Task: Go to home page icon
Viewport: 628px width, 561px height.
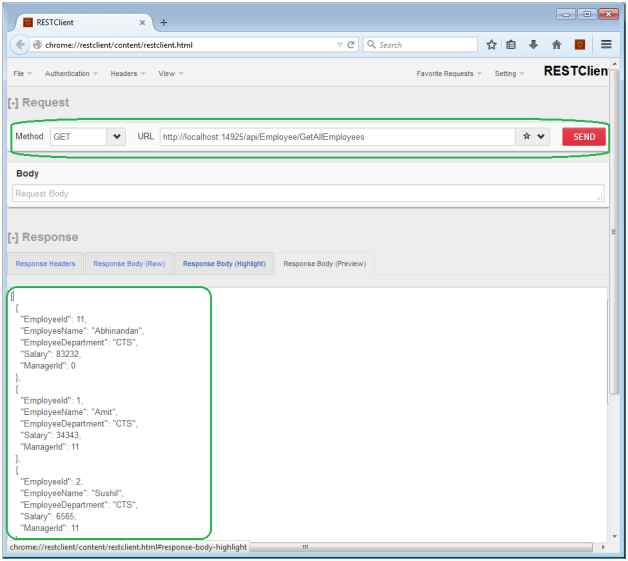Action: point(556,45)
